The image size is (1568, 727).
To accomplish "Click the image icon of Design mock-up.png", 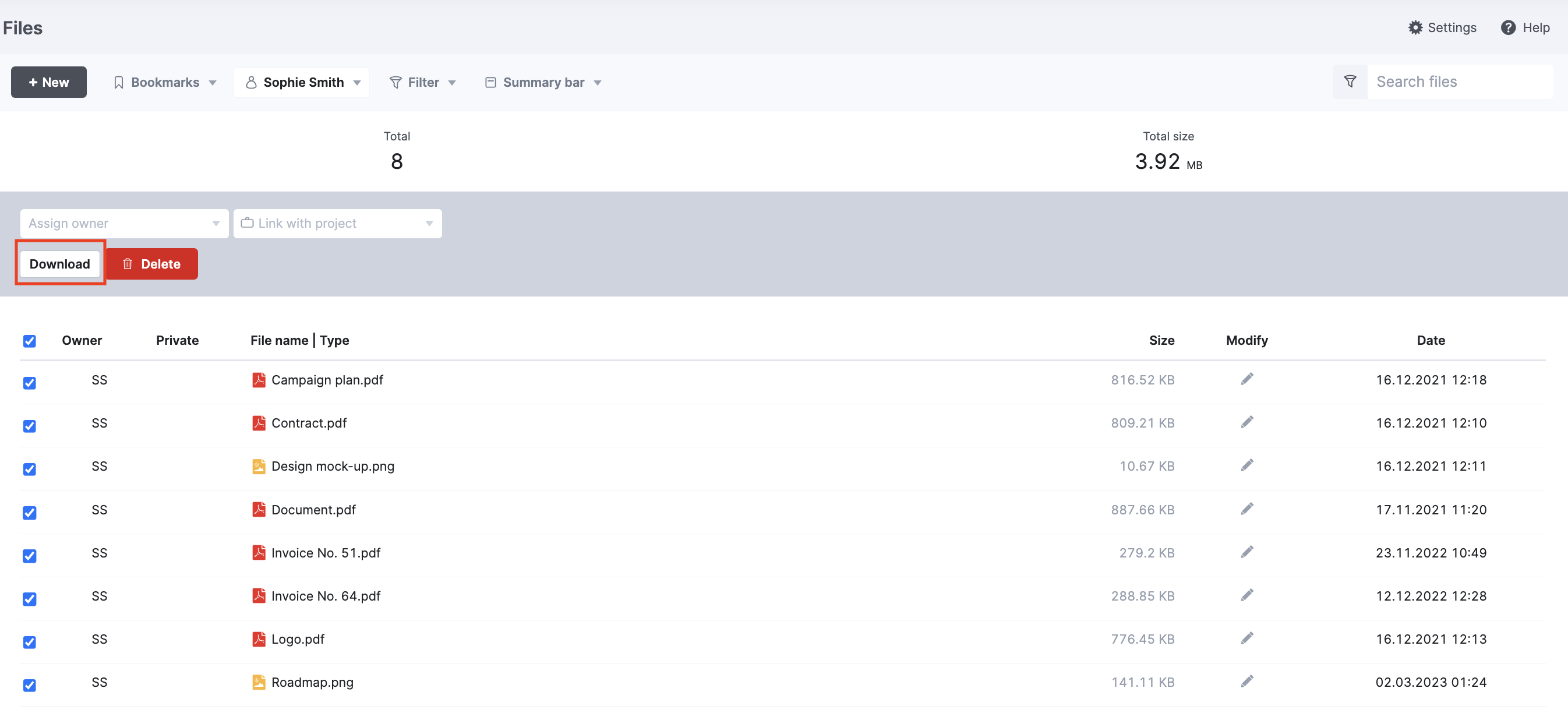I will (259, 467).
